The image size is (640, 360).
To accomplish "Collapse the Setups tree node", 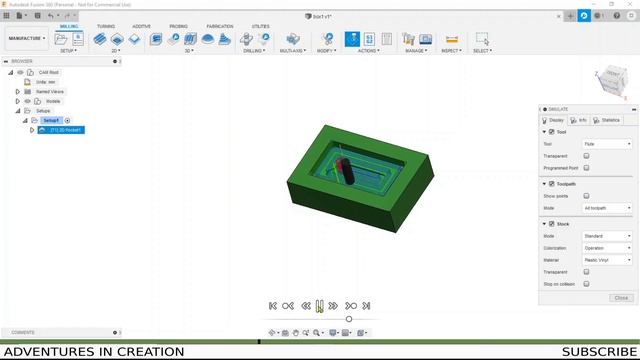I will pos(18,111).
